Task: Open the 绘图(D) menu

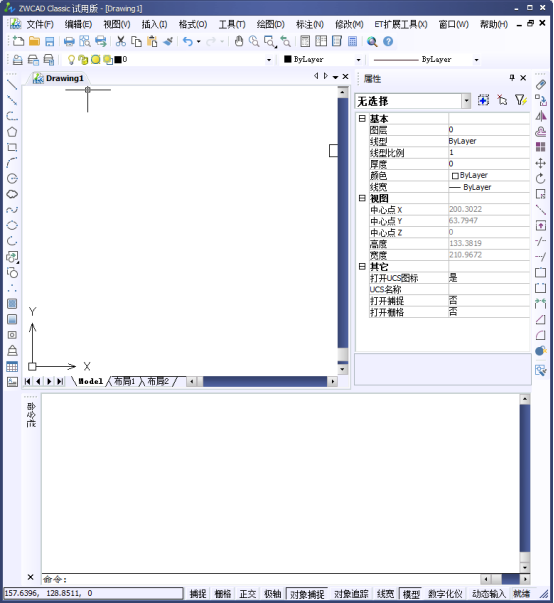Action: click(x=271, y=25)
